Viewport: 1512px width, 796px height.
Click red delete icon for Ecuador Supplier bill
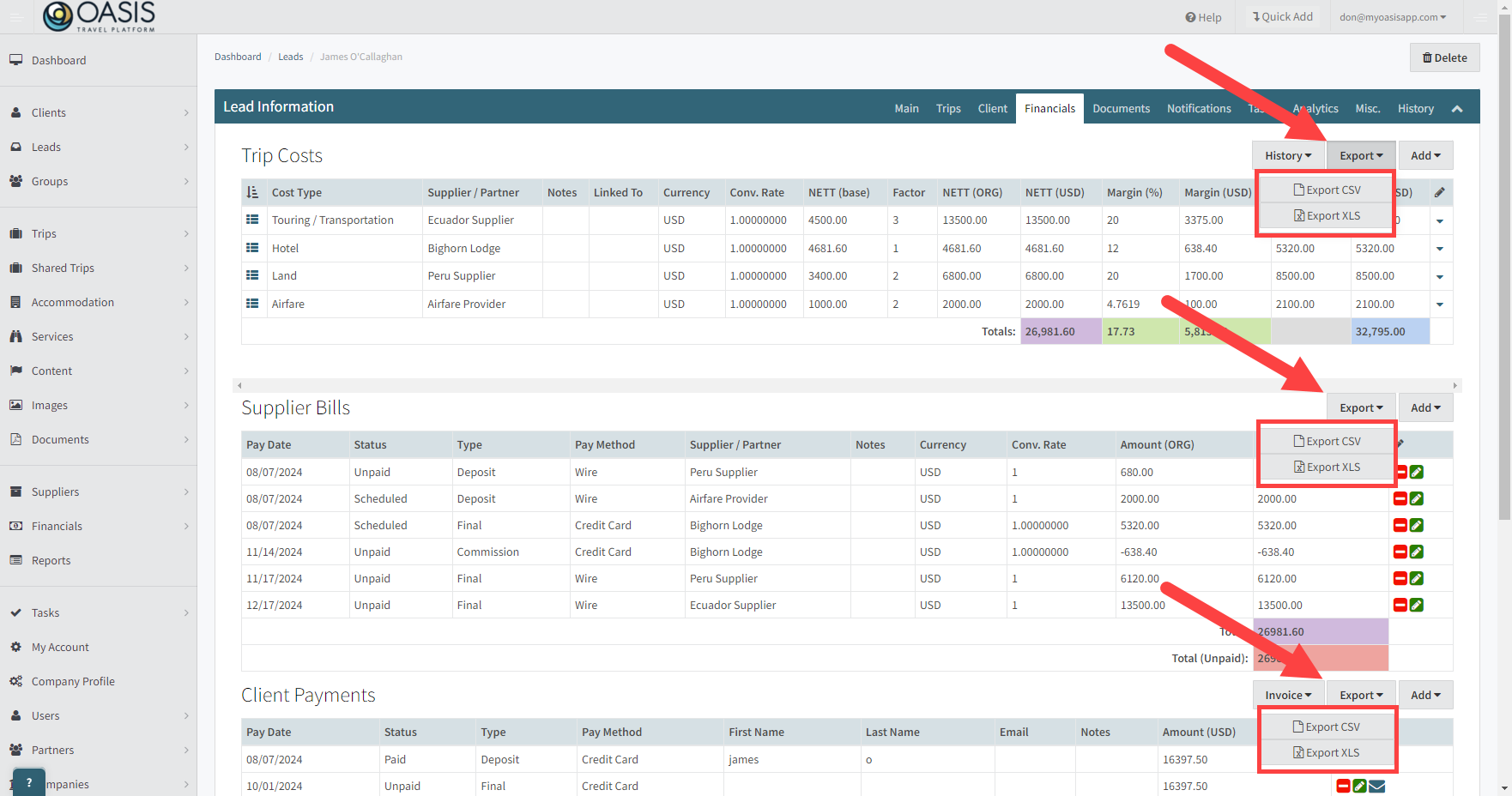(x=1400, y=605)
